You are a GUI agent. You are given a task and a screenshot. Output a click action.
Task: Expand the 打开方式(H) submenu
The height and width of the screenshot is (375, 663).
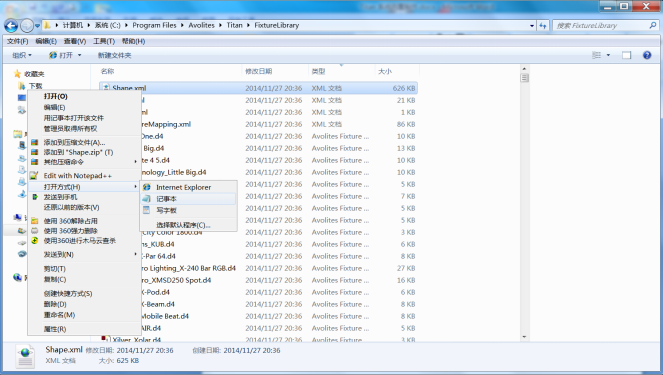coord(135,186)
